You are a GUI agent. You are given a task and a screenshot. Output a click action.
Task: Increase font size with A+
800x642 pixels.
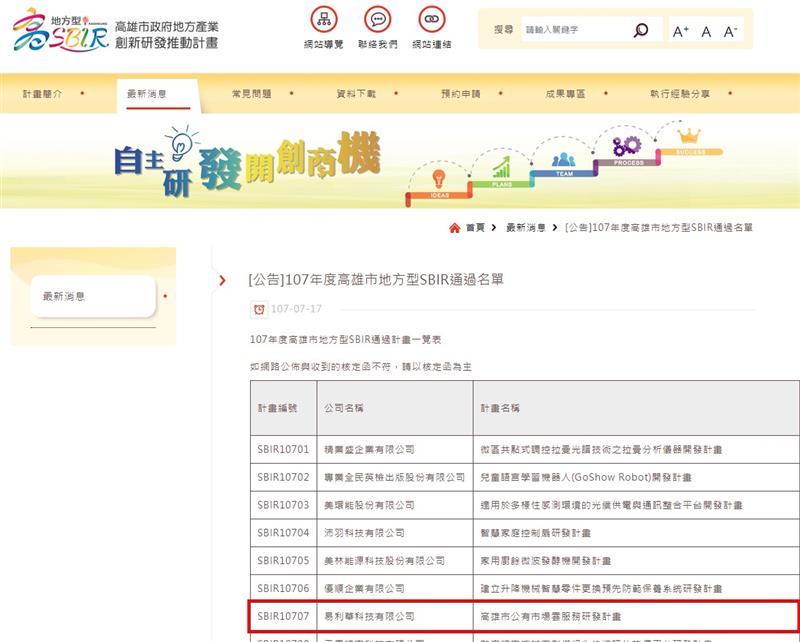point(681,32)
